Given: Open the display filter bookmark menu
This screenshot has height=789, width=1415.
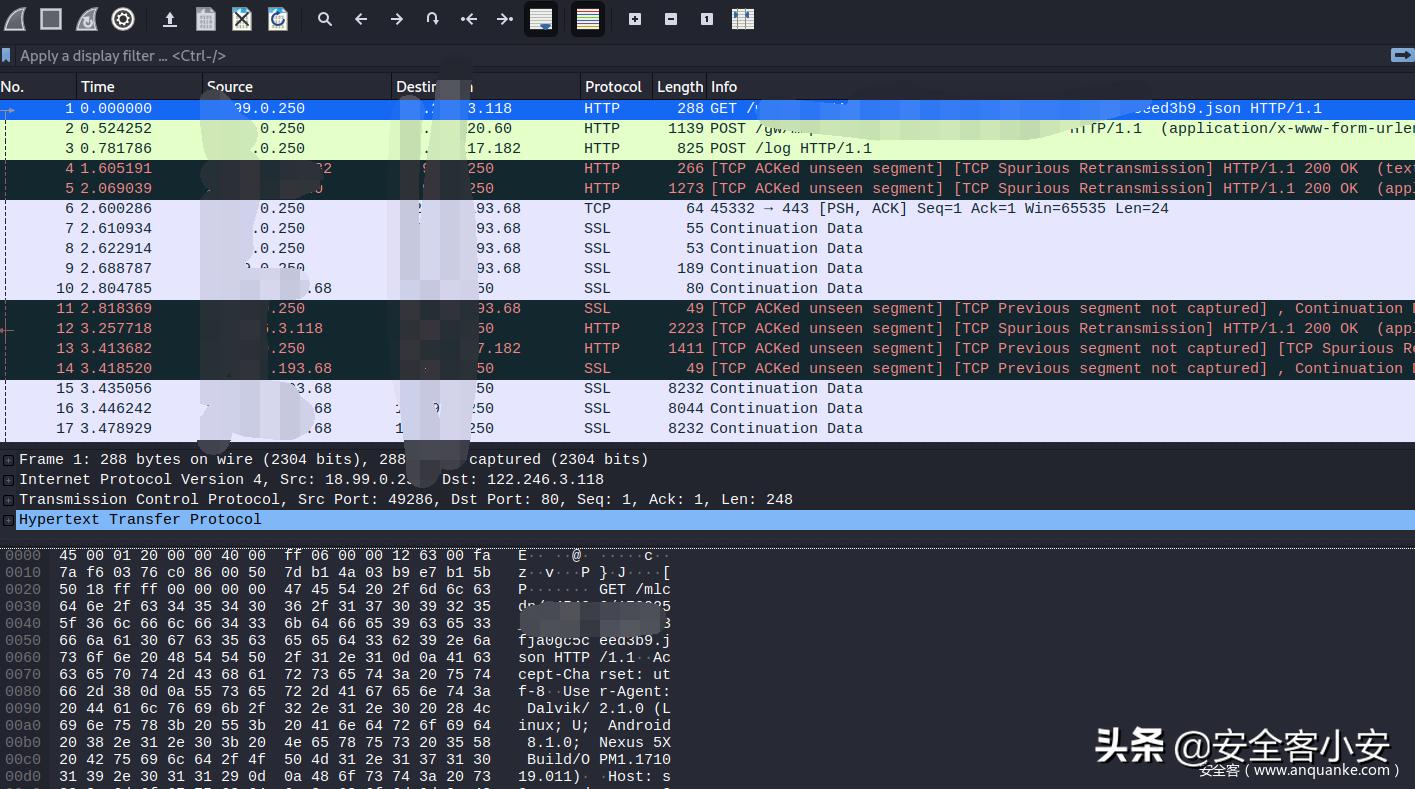Looking at the screenshot, I should click(x=7, y=56).
